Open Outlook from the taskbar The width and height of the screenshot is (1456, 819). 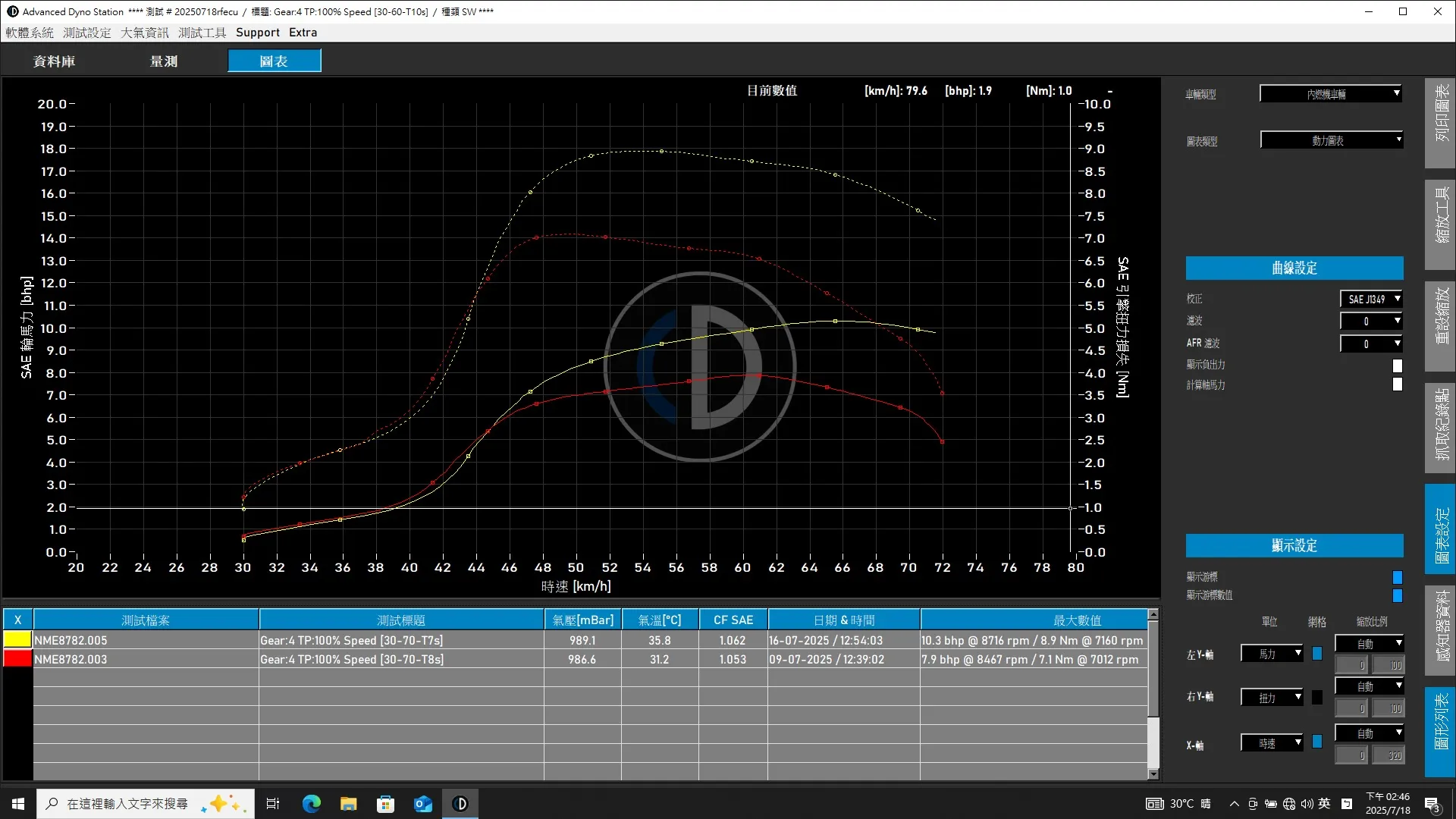pyautogui.click(x=422, y=804)
